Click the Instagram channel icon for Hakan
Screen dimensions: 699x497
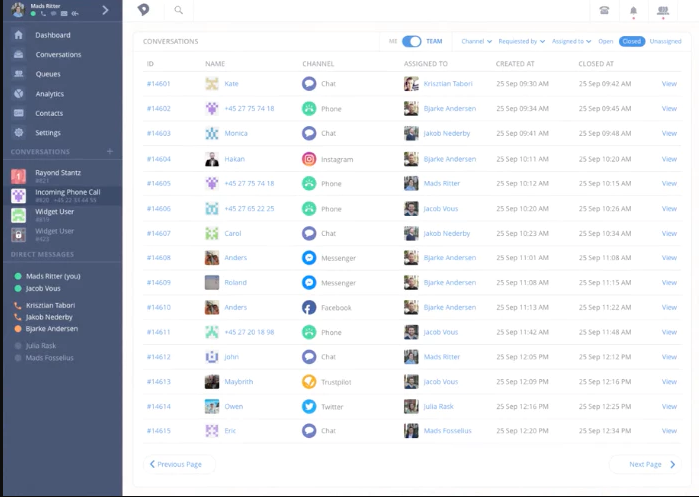309,159
